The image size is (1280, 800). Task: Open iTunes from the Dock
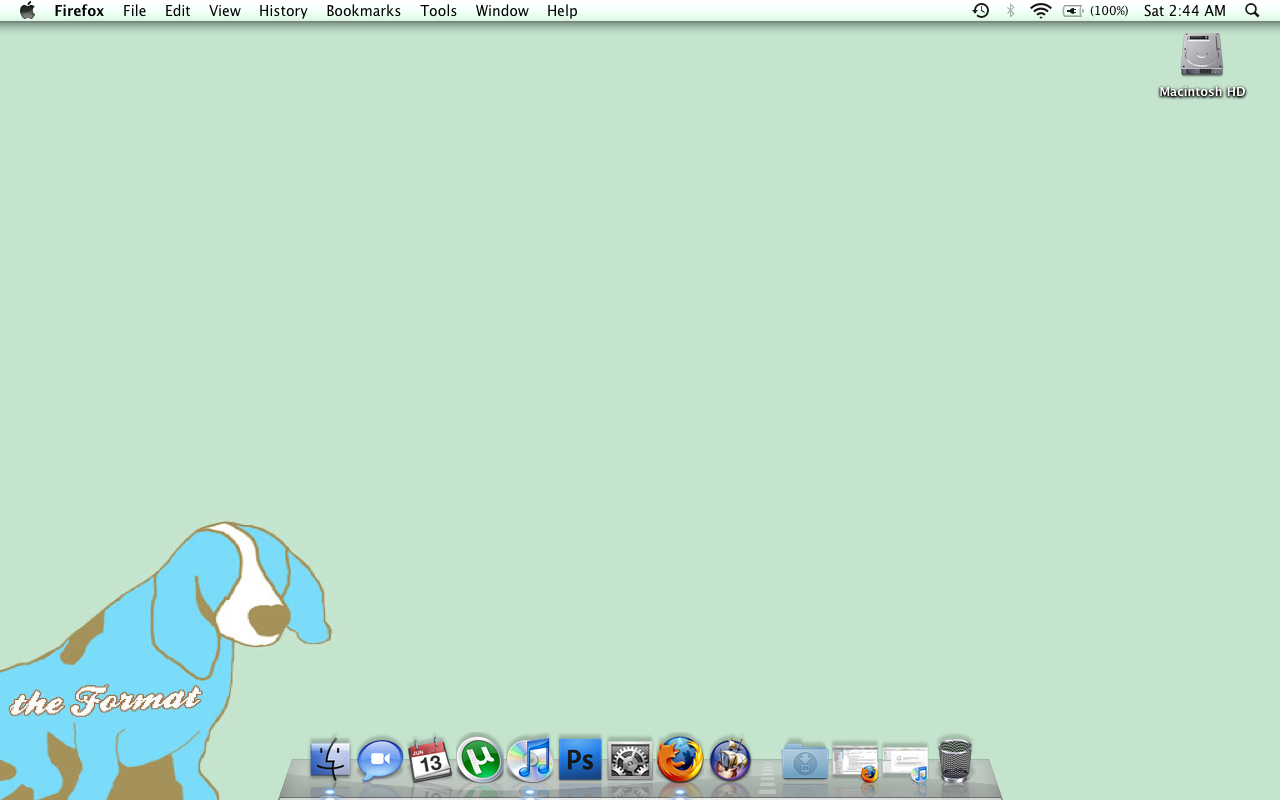pos(530,760)
